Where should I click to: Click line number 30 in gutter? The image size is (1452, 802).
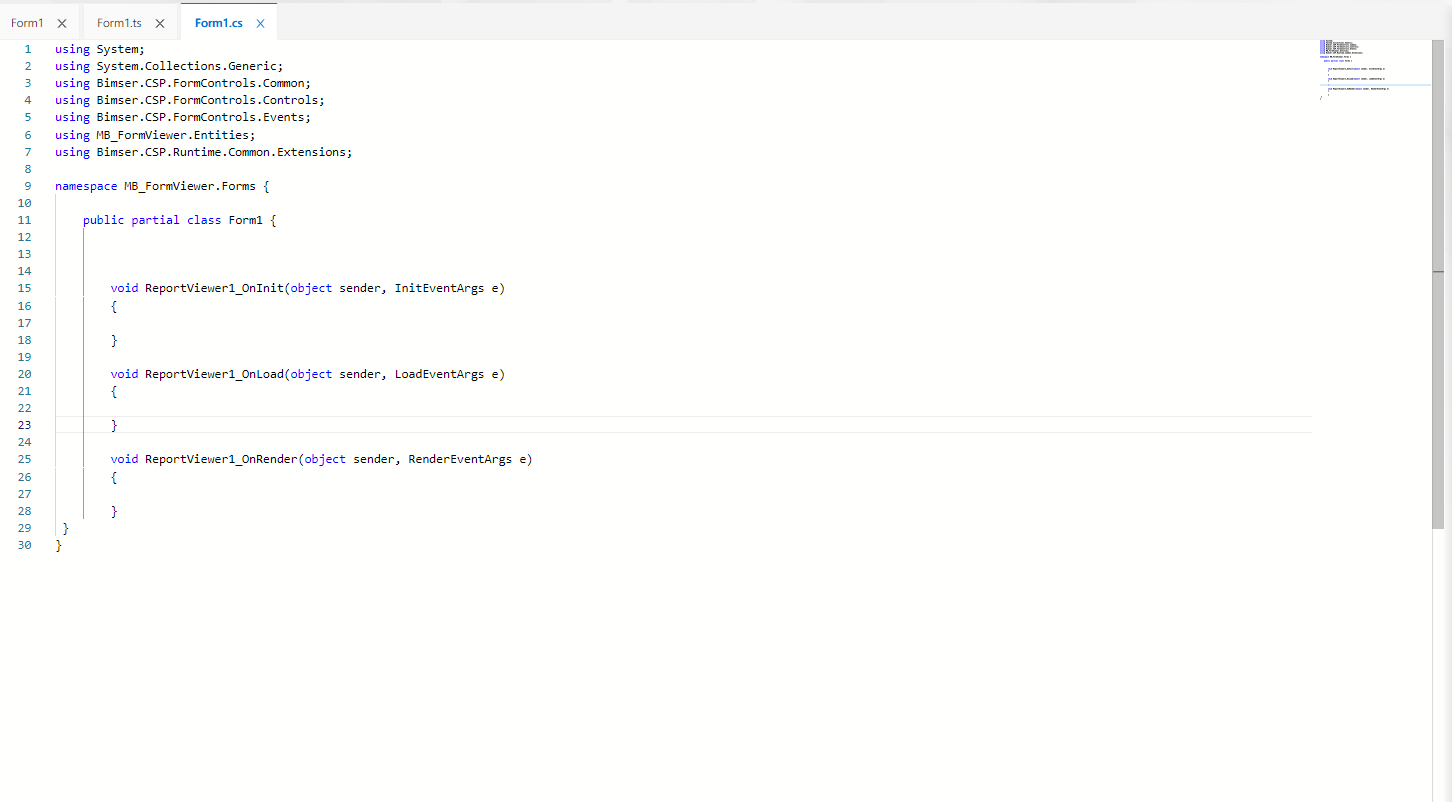(x=25, y=545)
